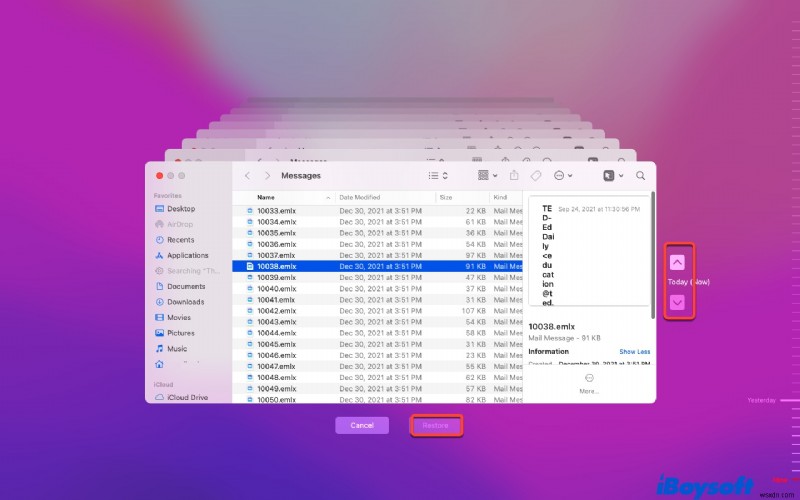Select file 10033.emlx
Screen dimensions: 800x500
click(x=378, y=211)
